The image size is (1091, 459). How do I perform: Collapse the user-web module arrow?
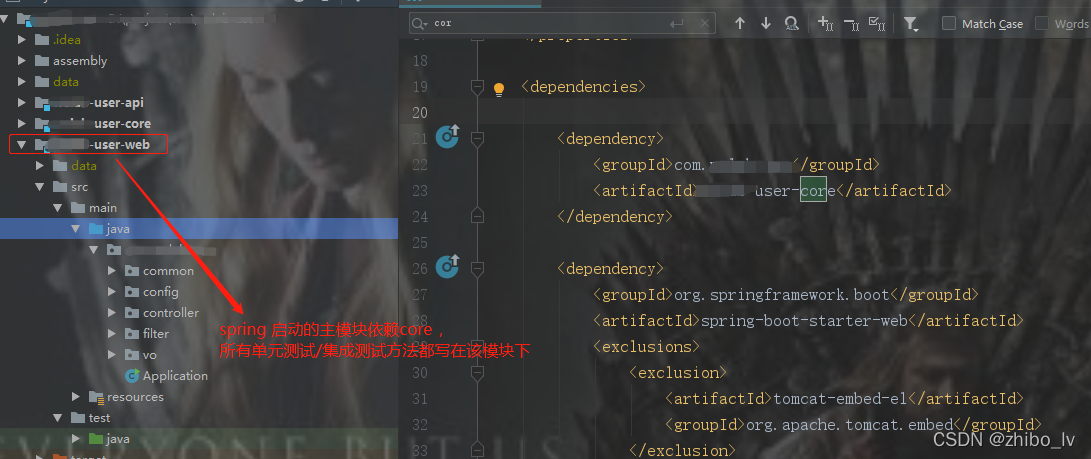22,145
